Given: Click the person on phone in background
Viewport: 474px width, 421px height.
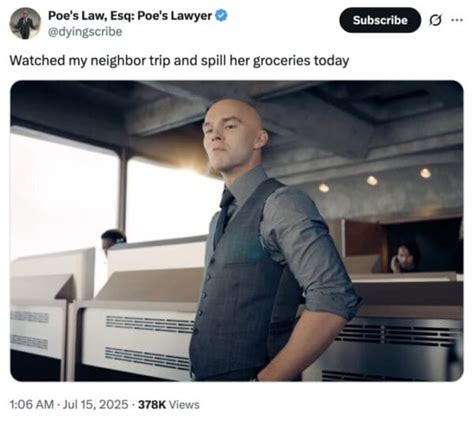Looking at the screenshot, I should [404, 258].
